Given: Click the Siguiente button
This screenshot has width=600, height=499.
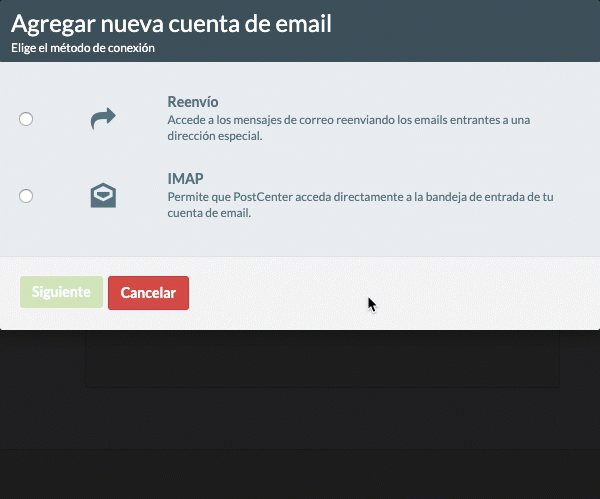Looking at the screenshot, I should (x=61, y=292).
